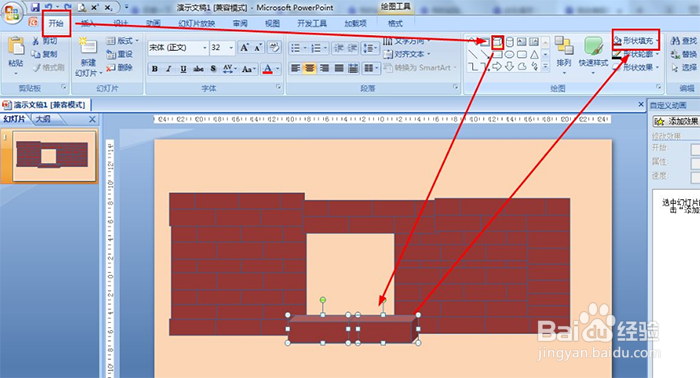Viewport: 700px width, 378px height.
Task: Switch to the 格式 Format tab
Action: click(x=395, y=23)
